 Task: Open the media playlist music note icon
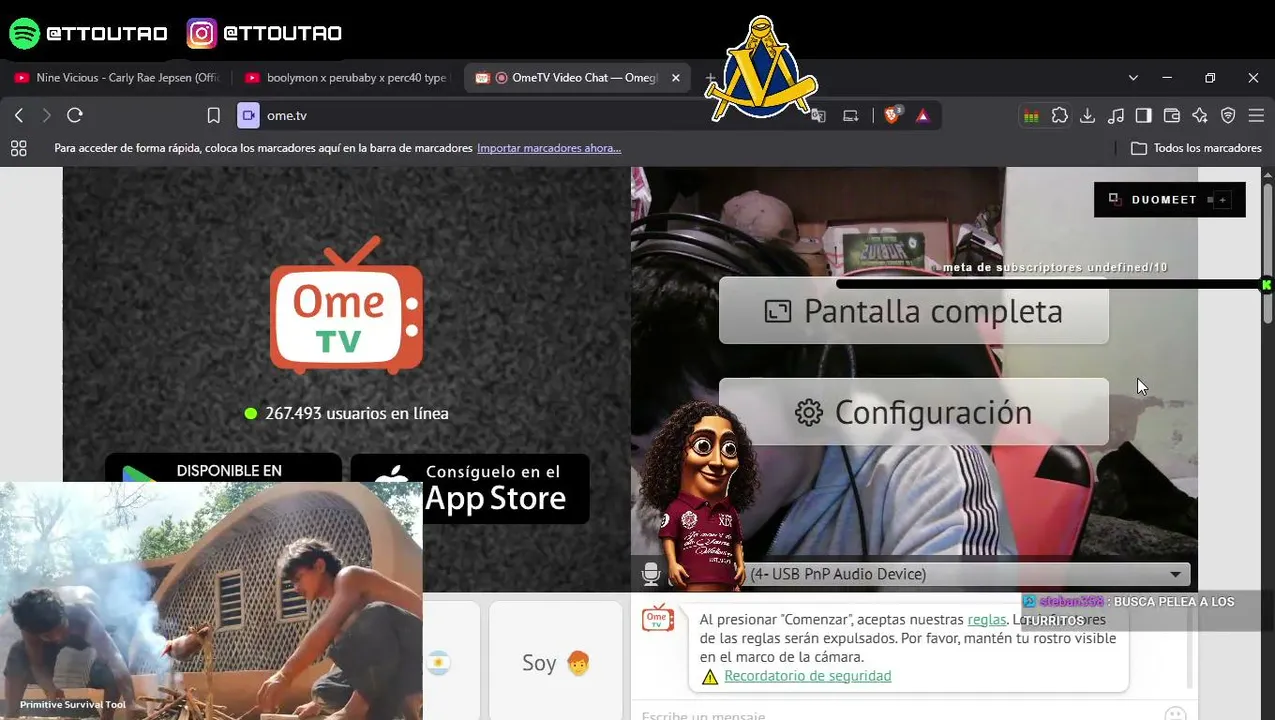[x=1116, y=116]
